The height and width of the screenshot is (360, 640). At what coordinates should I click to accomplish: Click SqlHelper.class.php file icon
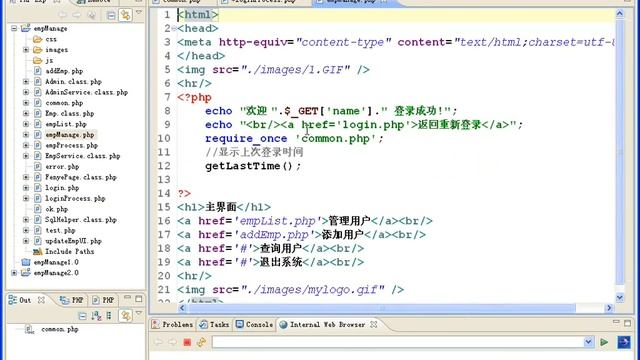[x=38, y=220]
